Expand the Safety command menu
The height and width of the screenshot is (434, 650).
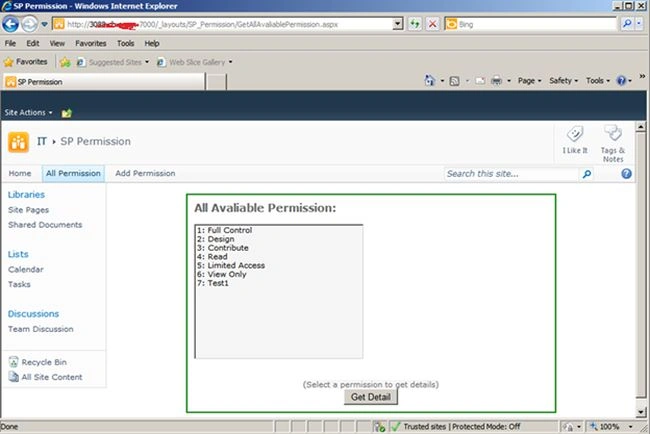563,81
